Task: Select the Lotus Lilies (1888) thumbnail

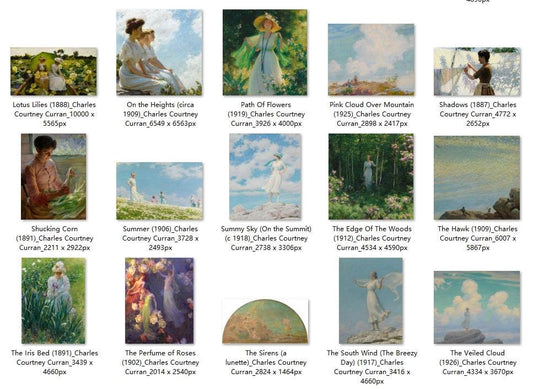Action: tap(54, 71)
